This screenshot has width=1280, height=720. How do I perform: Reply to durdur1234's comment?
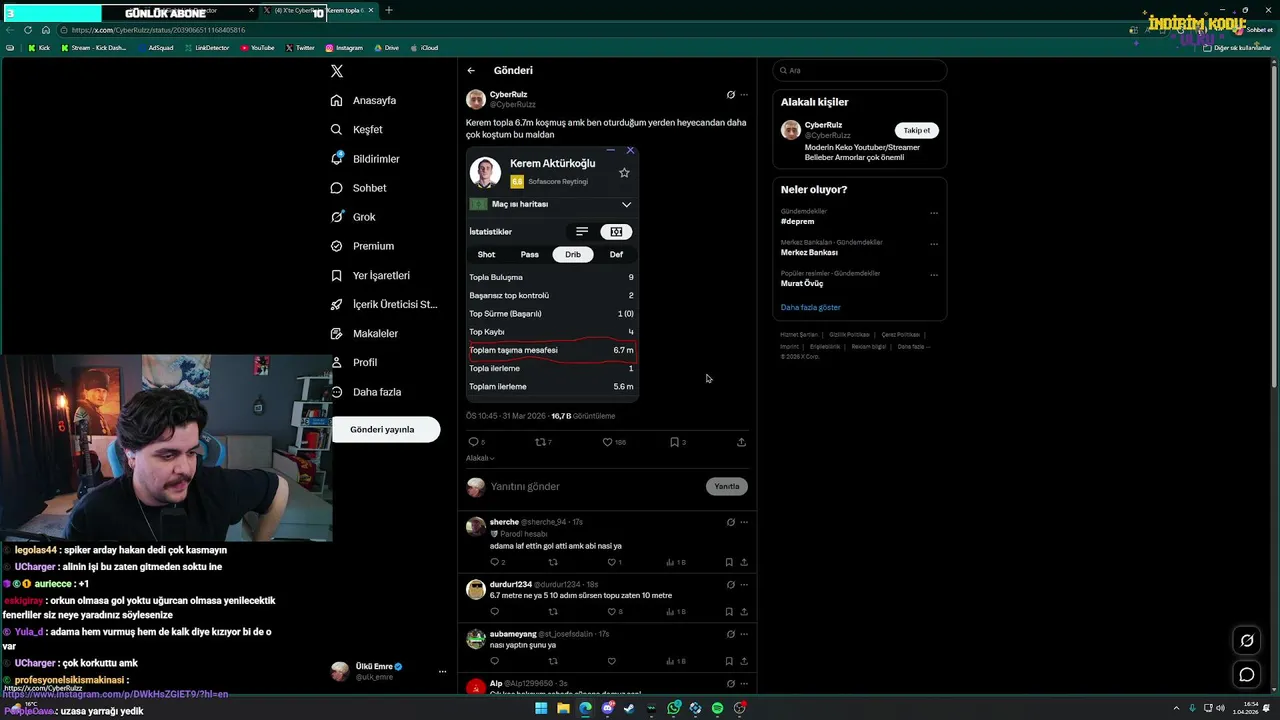(494, 612)
